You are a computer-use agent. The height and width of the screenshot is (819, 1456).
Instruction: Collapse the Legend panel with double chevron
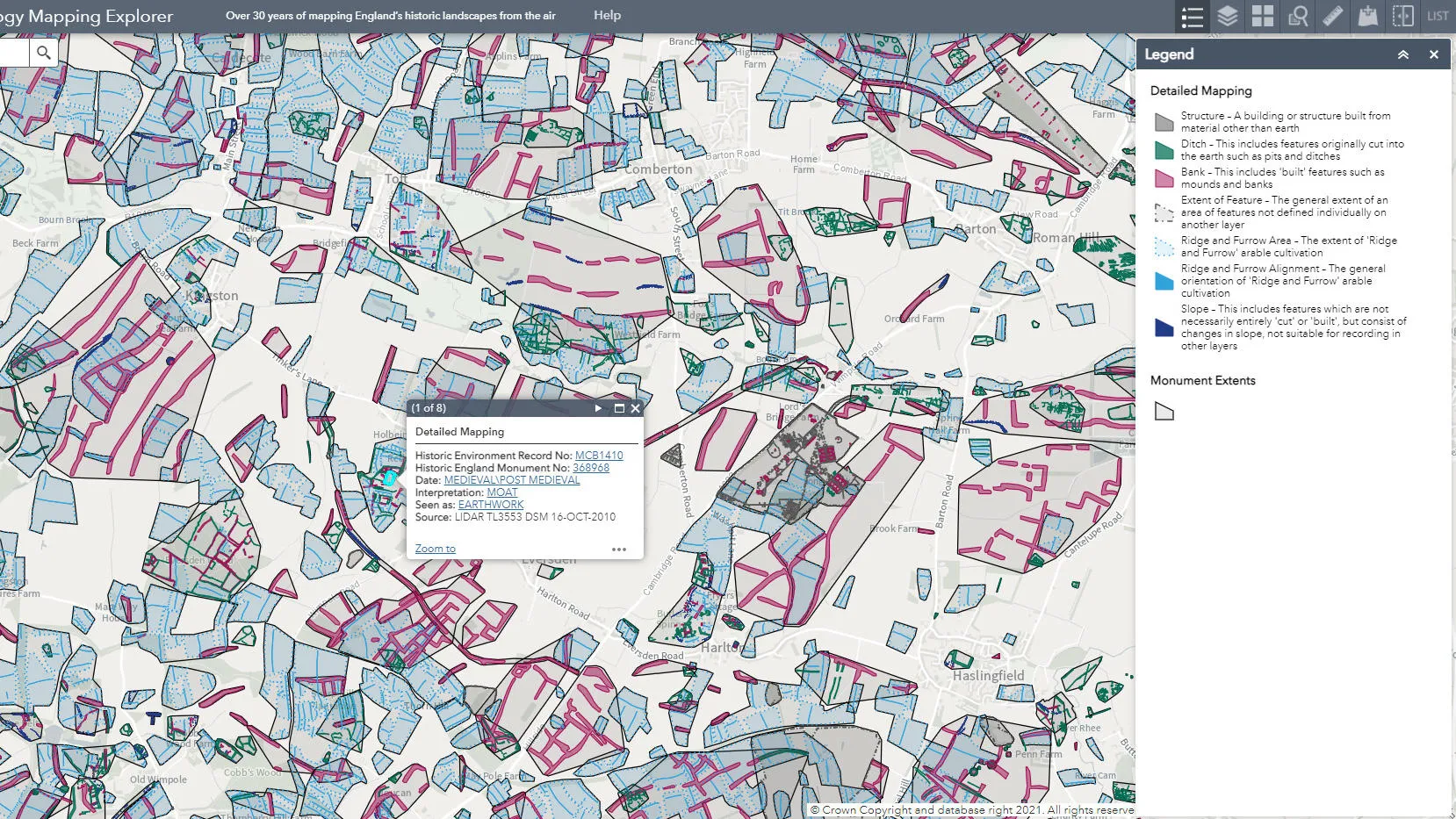point(1403,54)
